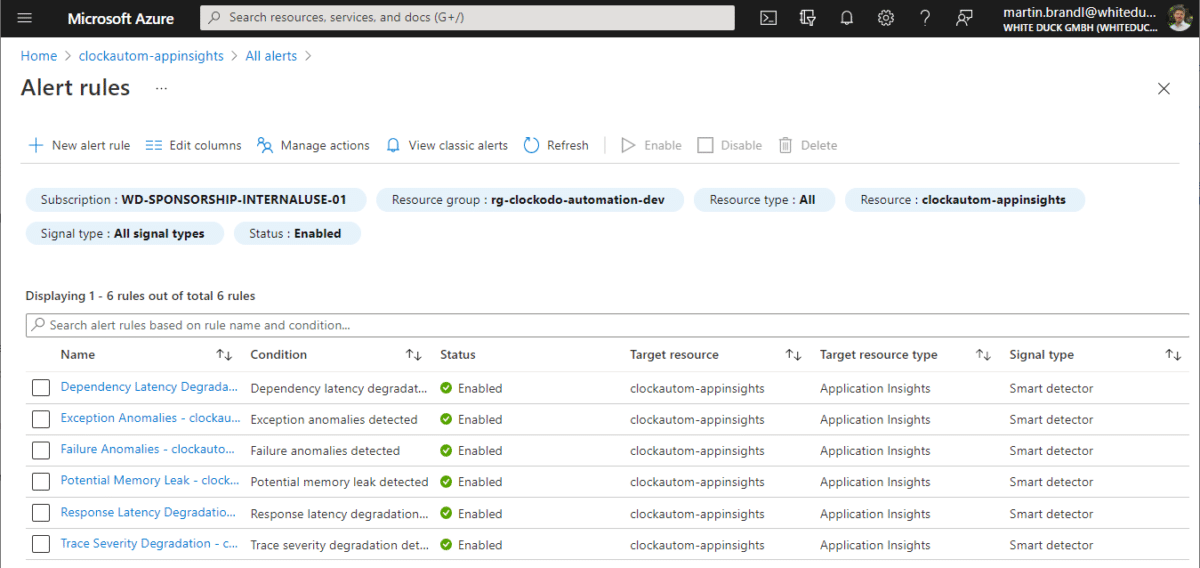The image size is (1200, 568).
Task: Open portal settings gear
Action: (886, 18)
